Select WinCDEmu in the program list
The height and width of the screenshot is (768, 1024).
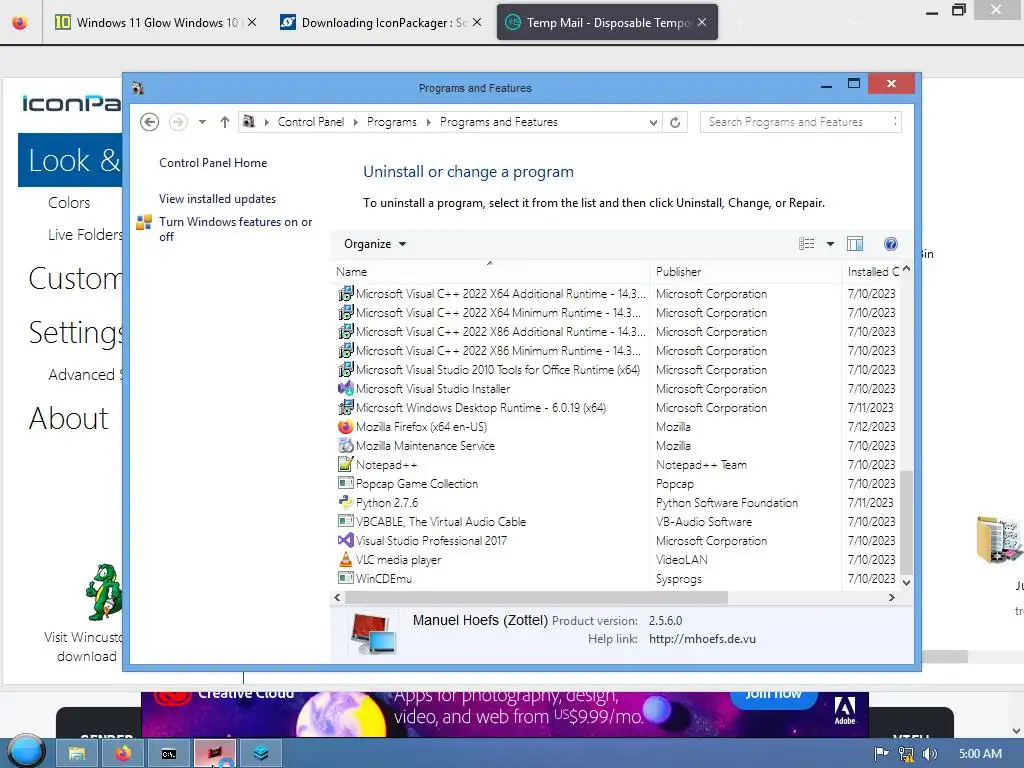tap(384, 579)
